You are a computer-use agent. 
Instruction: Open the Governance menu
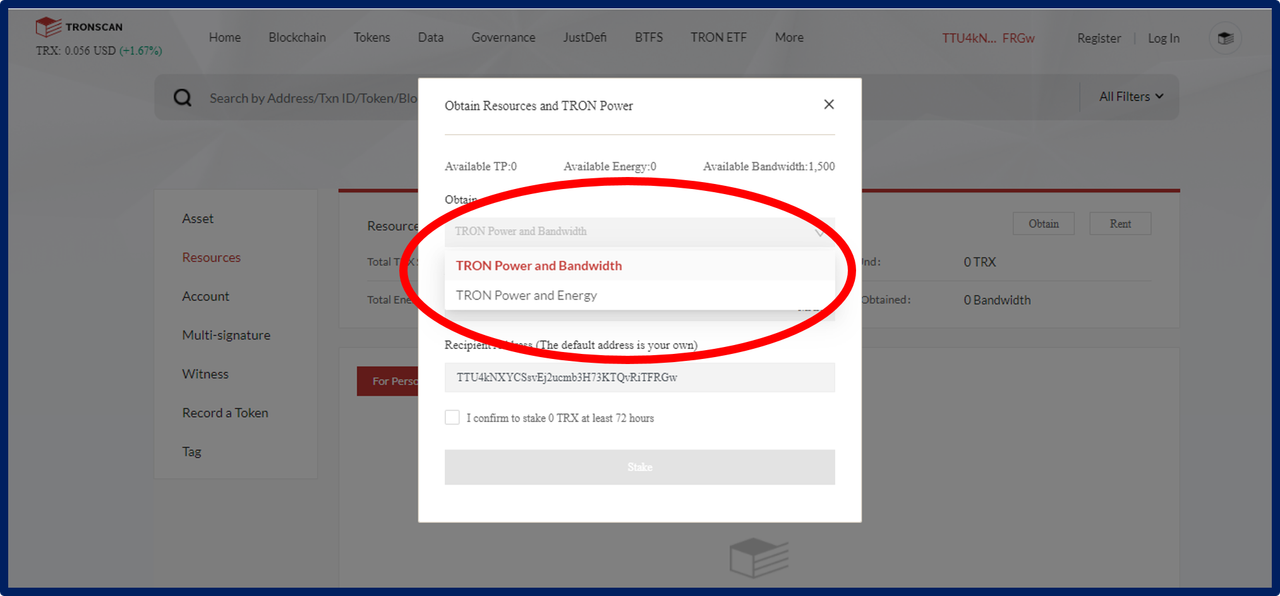point(503,37)
